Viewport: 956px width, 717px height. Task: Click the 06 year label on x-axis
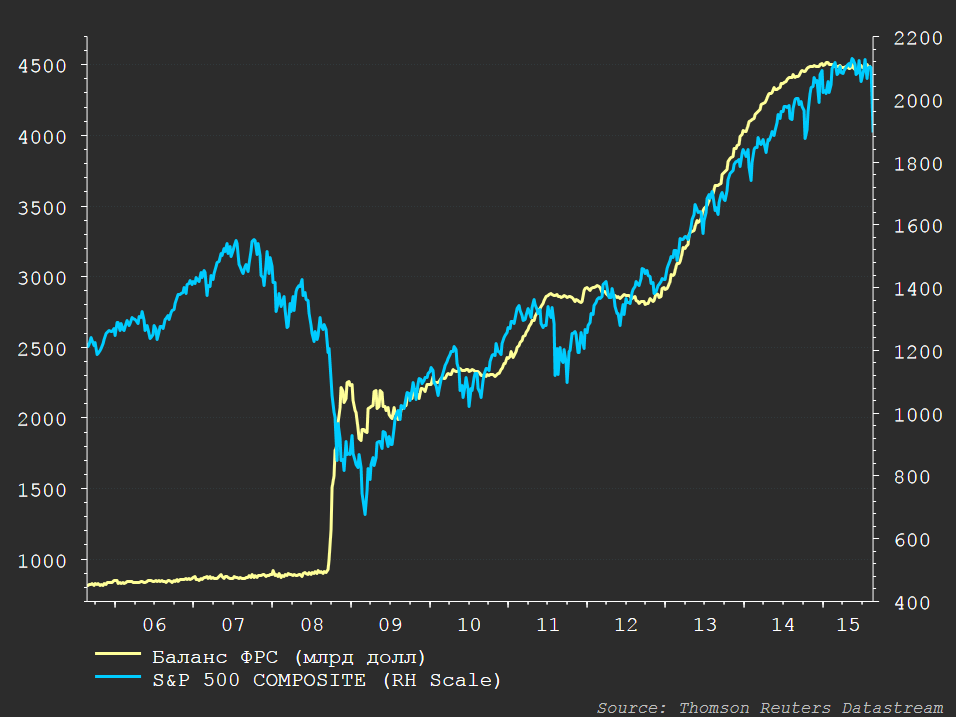point(154,625)
